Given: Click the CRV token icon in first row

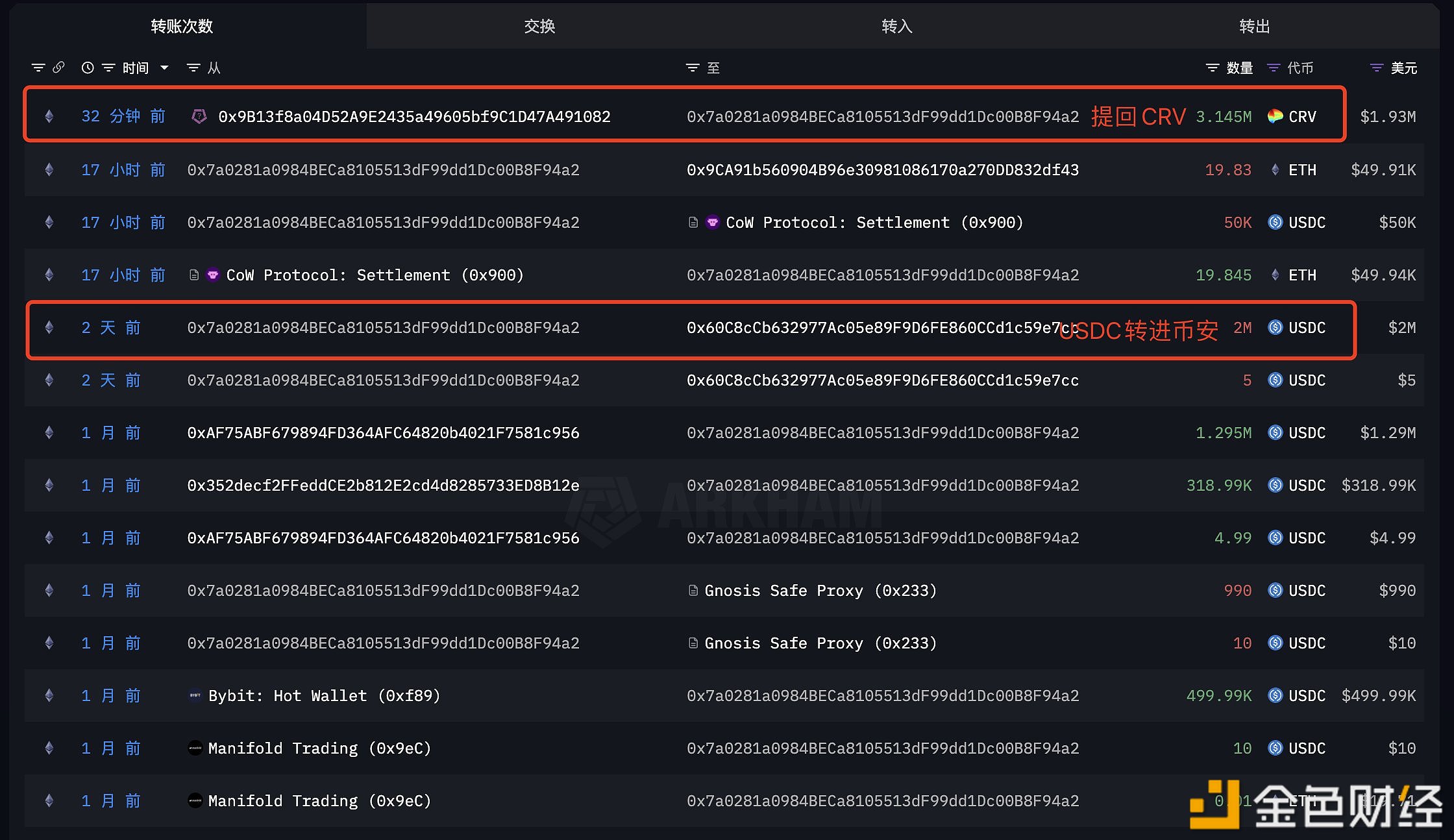Looking at the screenshot, I should 1275,116.
